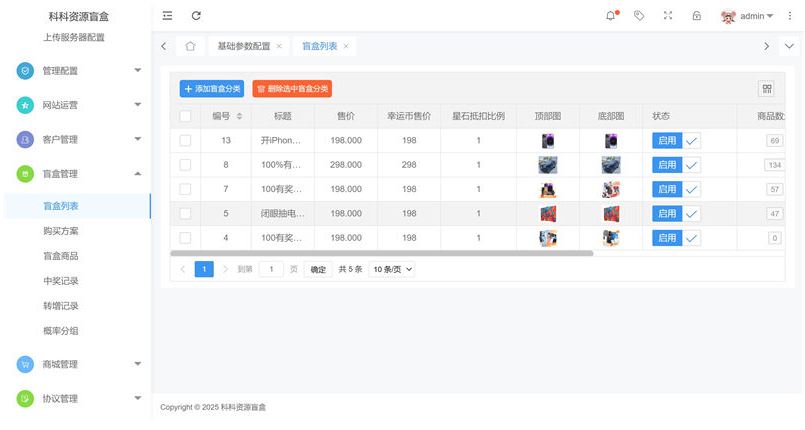The image size is (805, 430).
Task: Open column settings grid icon
Action: pos(767,89)
